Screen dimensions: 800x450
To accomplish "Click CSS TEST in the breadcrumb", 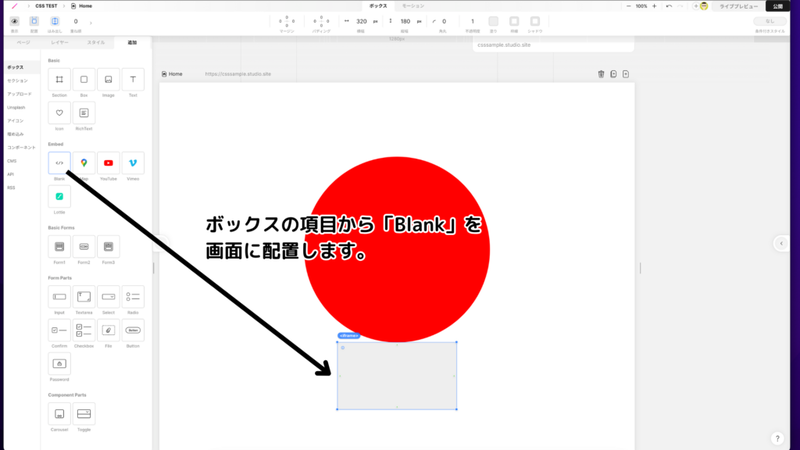I will tap(46, 6).
